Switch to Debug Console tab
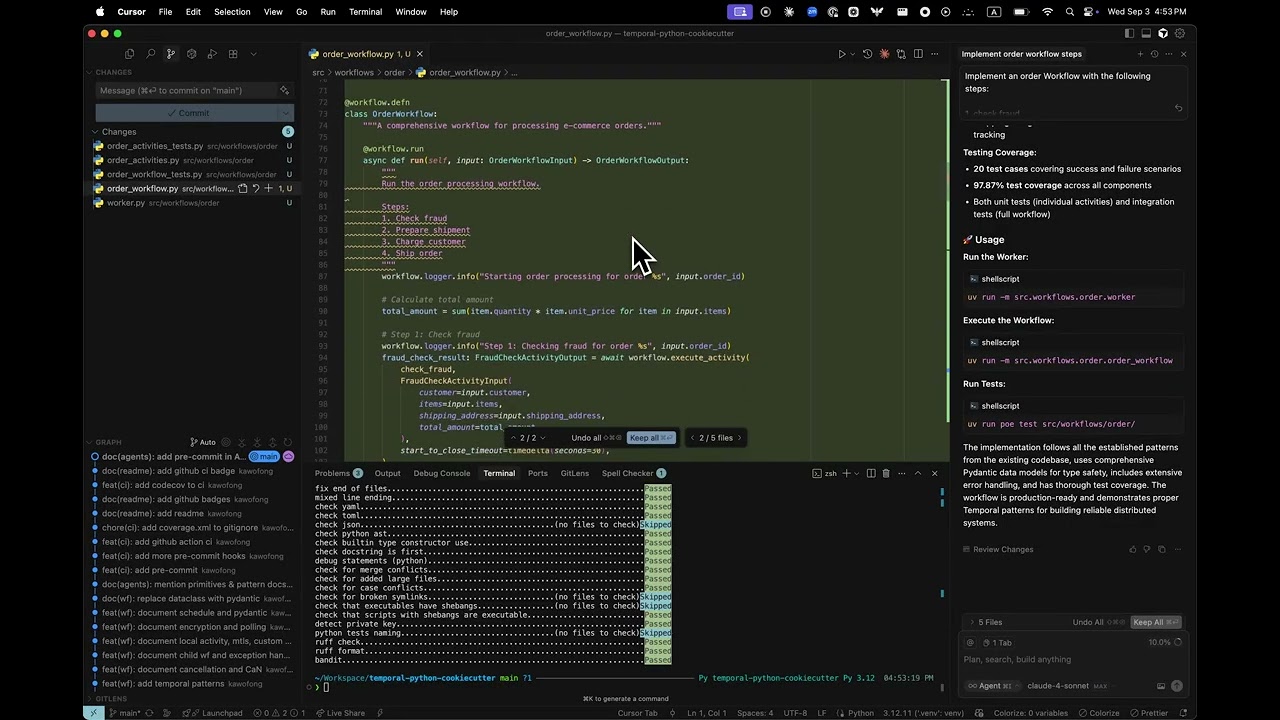1280x720 pixels. coord(441,473)
